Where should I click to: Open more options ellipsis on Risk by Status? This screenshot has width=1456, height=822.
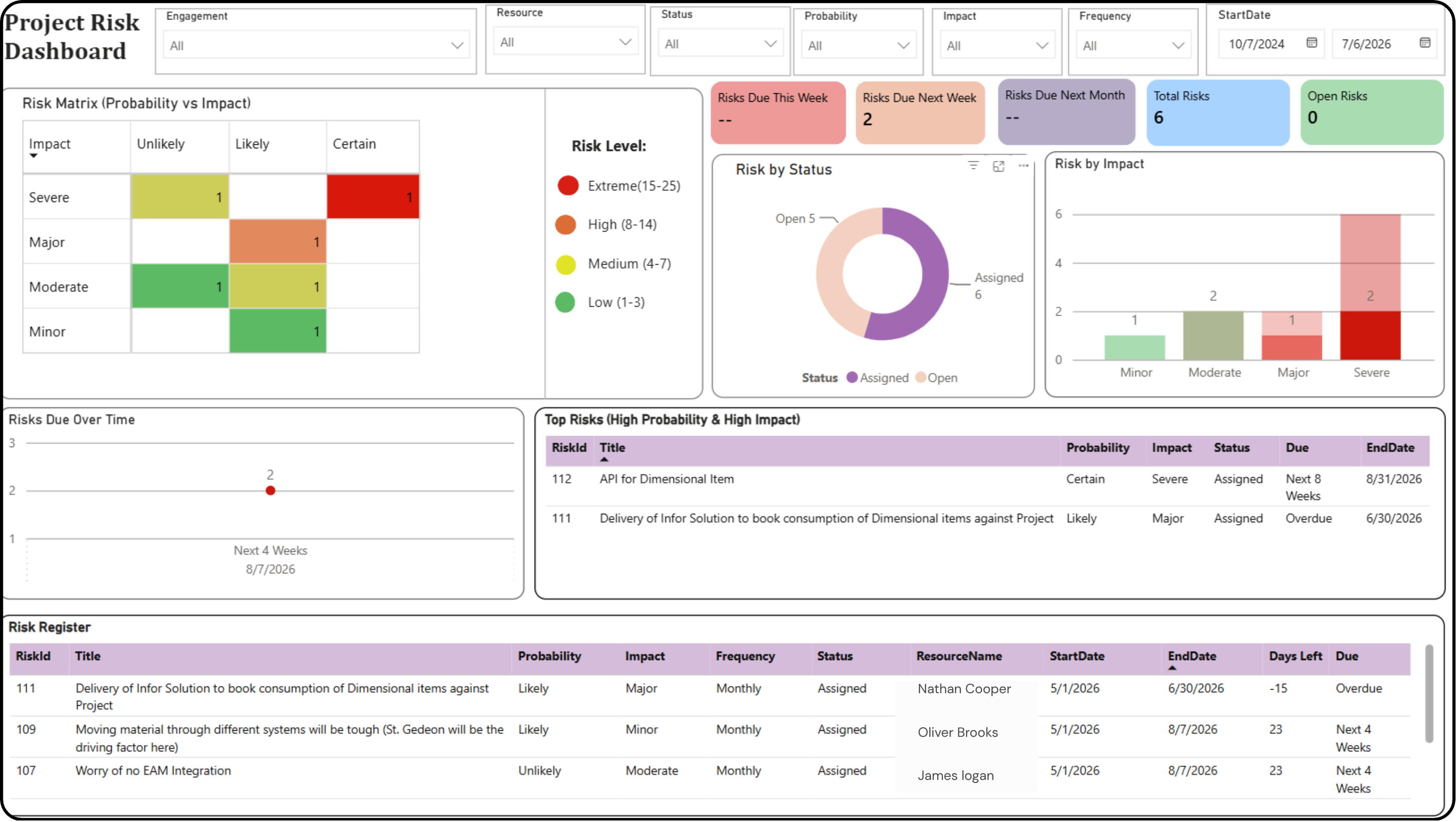(x=1023, y=165)
